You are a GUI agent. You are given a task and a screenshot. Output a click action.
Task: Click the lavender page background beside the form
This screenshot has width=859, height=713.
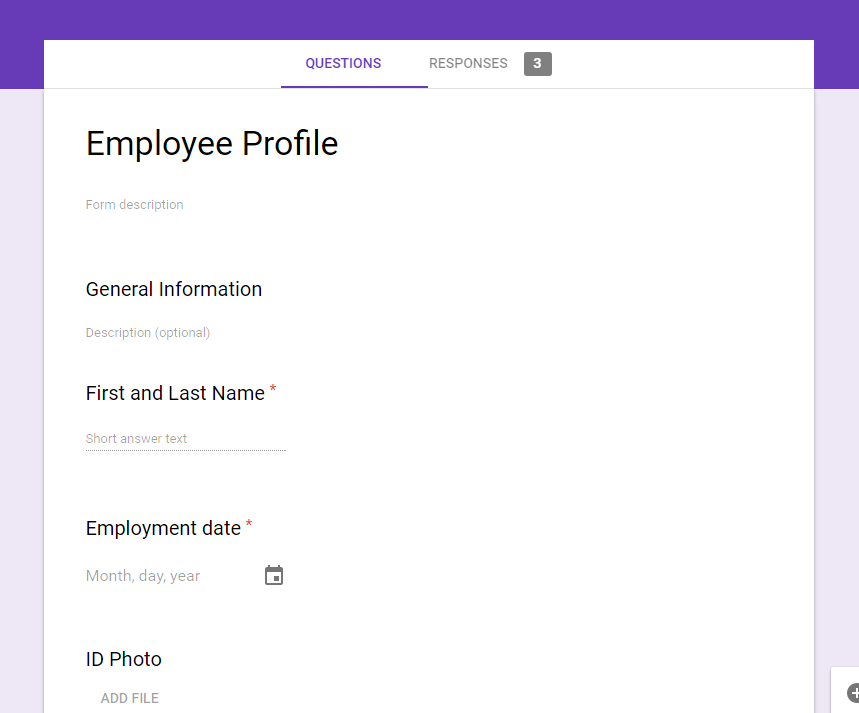click(x=21, y=384)
